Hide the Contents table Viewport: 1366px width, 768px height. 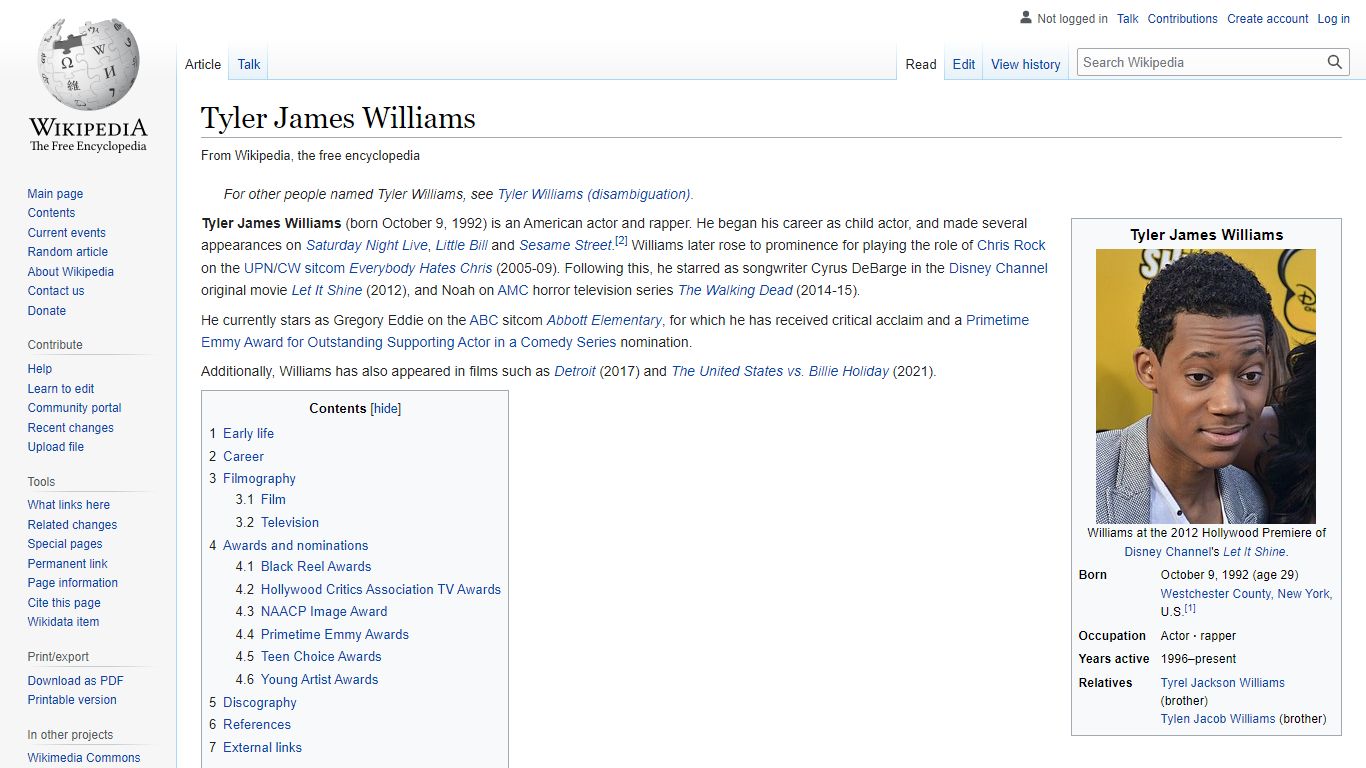click(x=386, y=408)
